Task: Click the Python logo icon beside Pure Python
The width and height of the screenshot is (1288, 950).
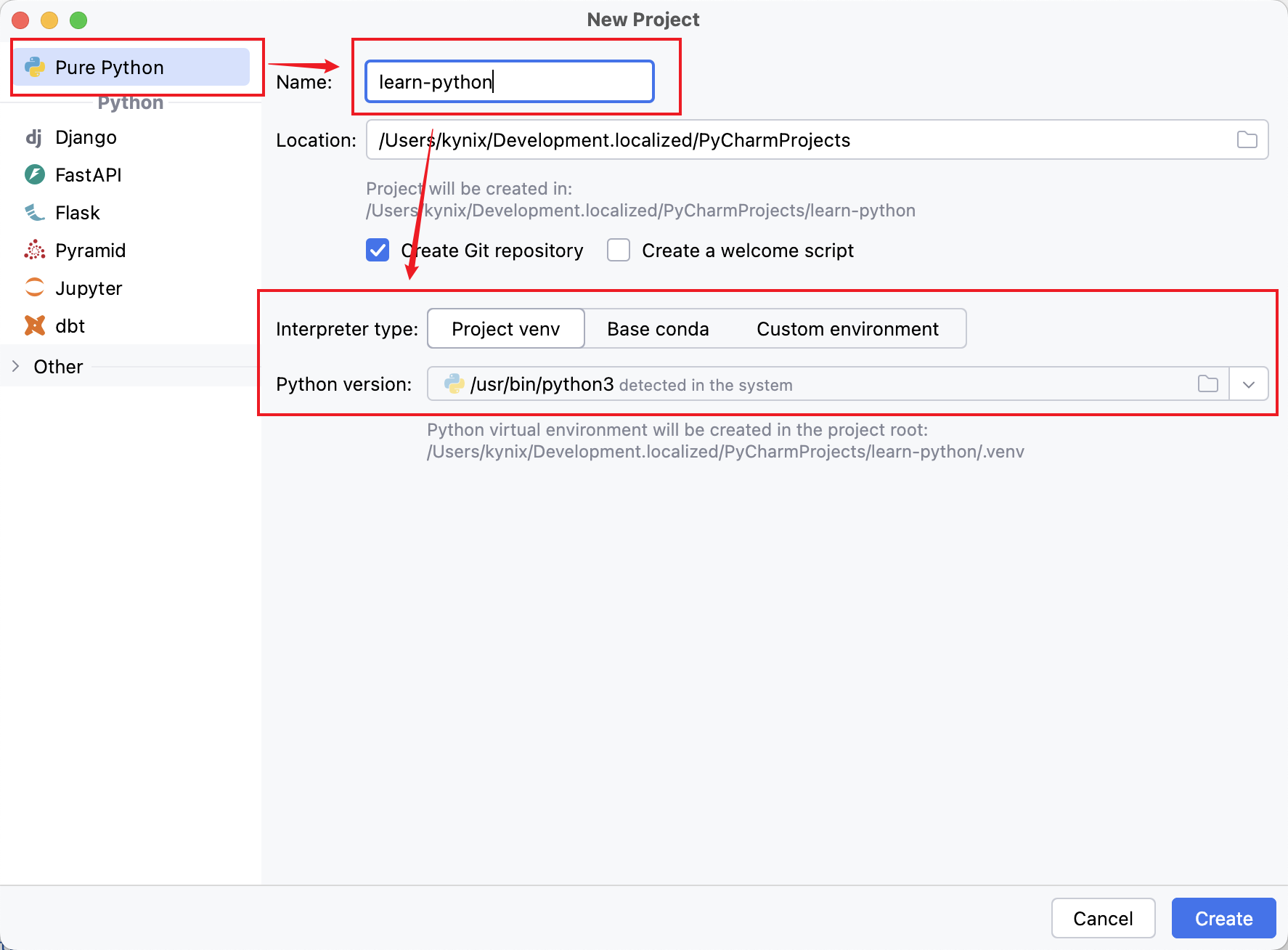Action: point(35,68)
